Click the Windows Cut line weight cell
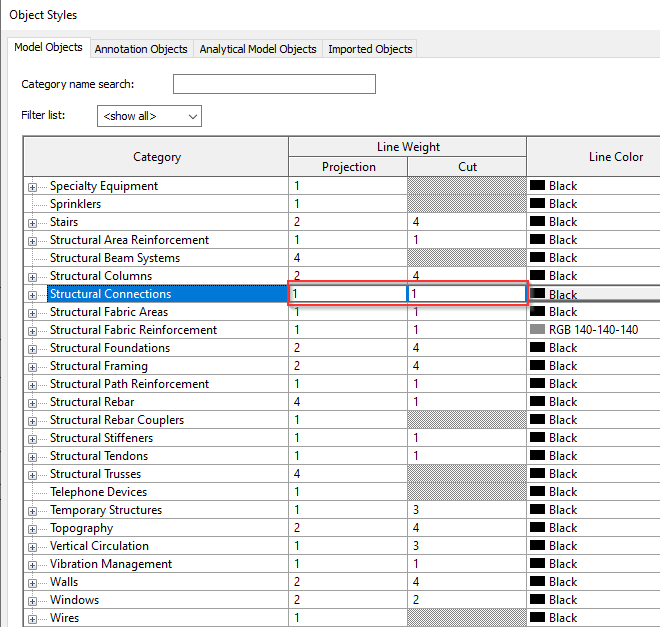The width and height of the screenshot is (660, 627). [x=466, y=600]
